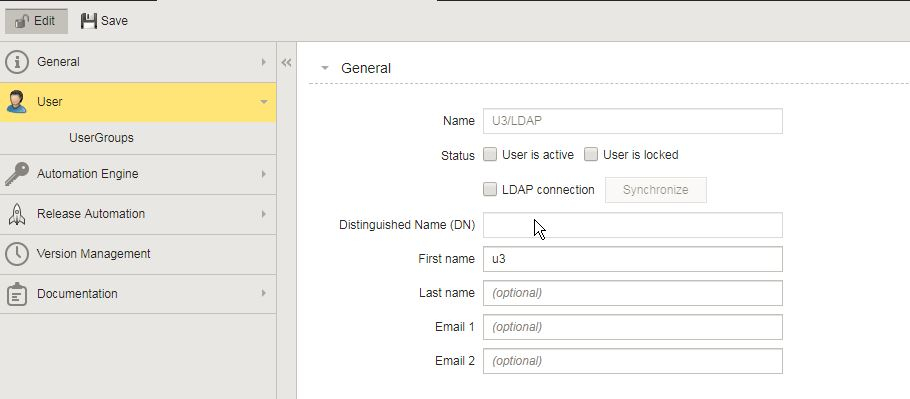Expand the General sidebar arrow
Screen dimensions: 910x399
263,61
